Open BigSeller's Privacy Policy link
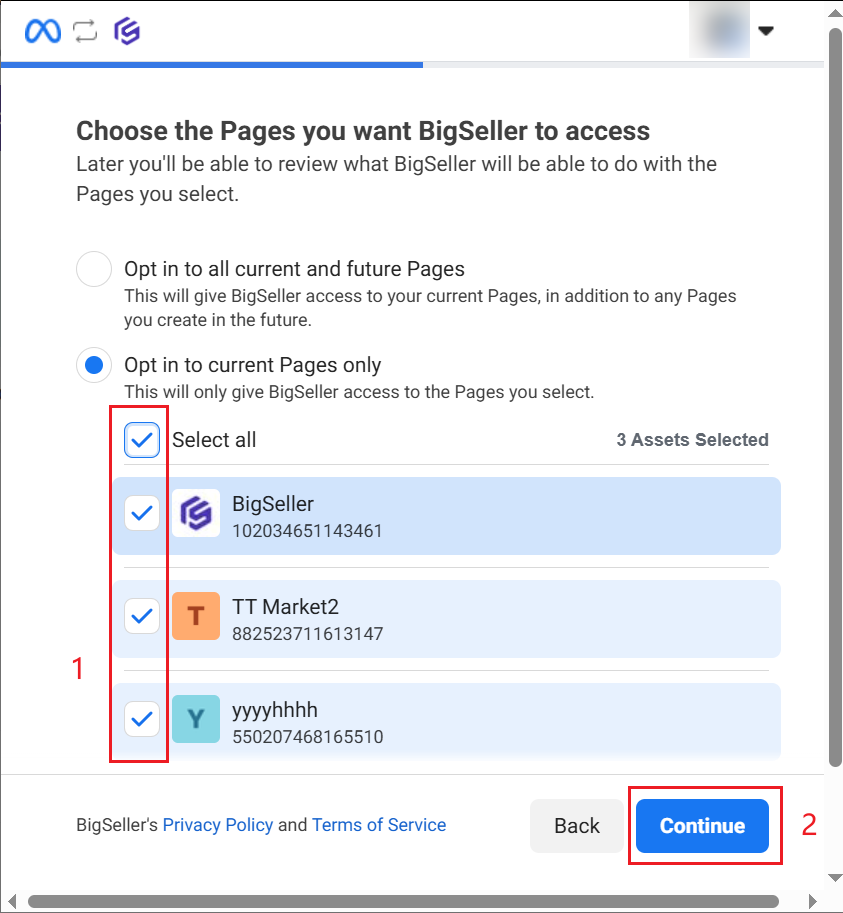843x913 pixels. [218, 825]
